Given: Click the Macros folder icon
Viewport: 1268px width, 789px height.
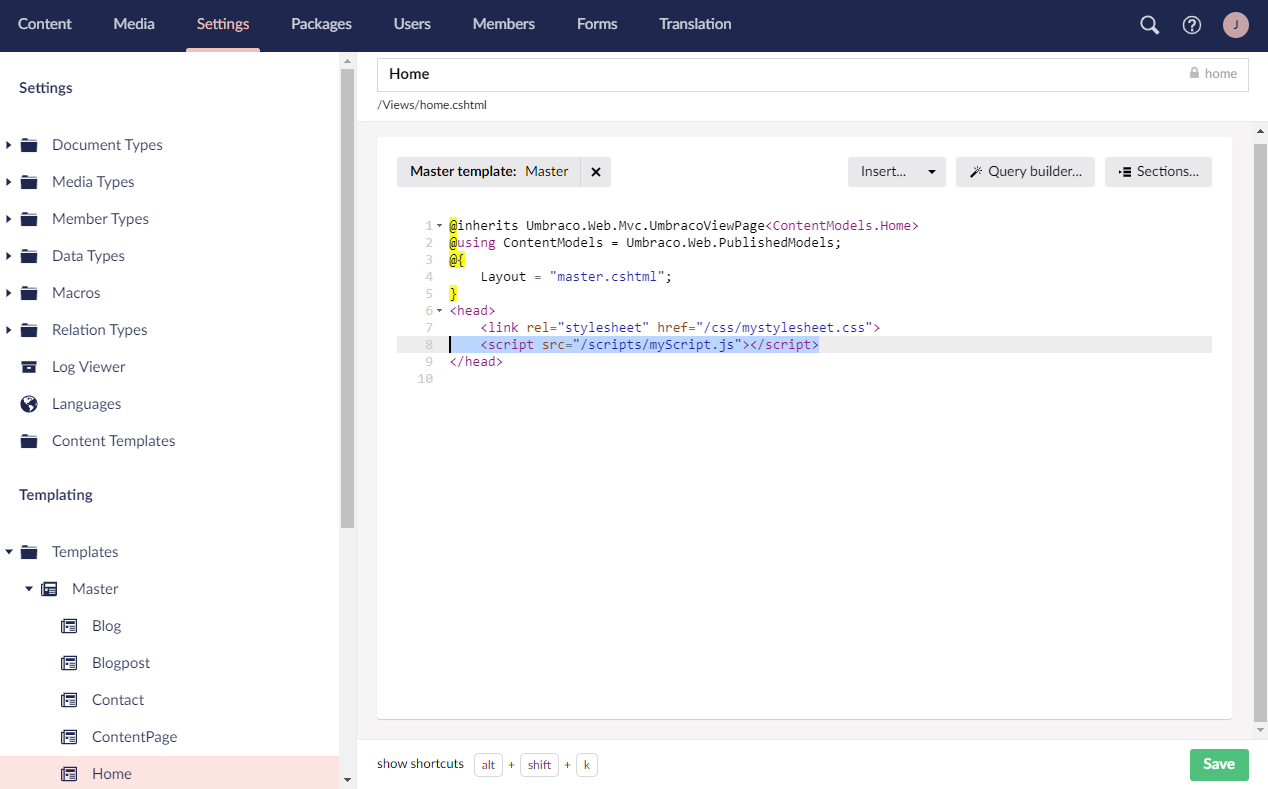Looking at the screenshot, I should pyautogui.click(x=30, y=293).
